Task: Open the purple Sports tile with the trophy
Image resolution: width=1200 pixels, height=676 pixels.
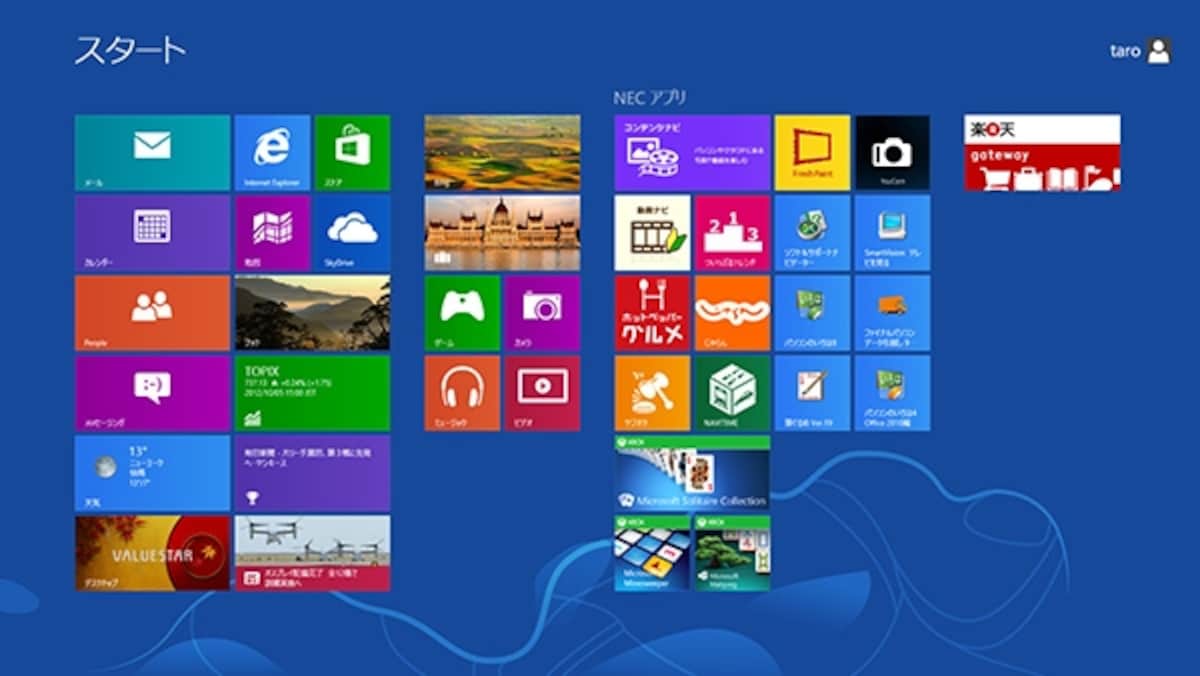Action: pos(312,472)
